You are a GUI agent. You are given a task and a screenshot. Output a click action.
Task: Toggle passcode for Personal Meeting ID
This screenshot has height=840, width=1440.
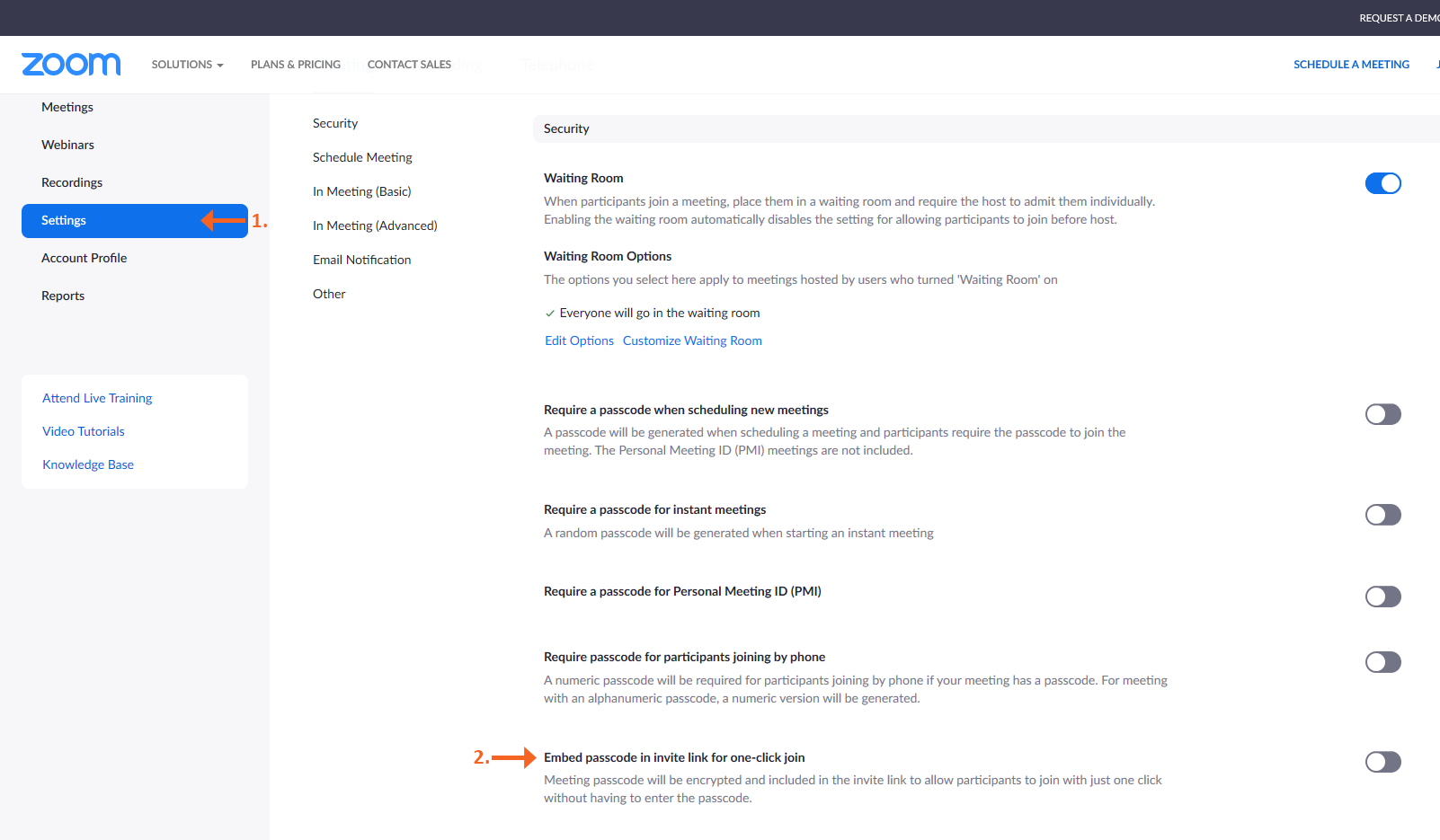(1382, 597)
